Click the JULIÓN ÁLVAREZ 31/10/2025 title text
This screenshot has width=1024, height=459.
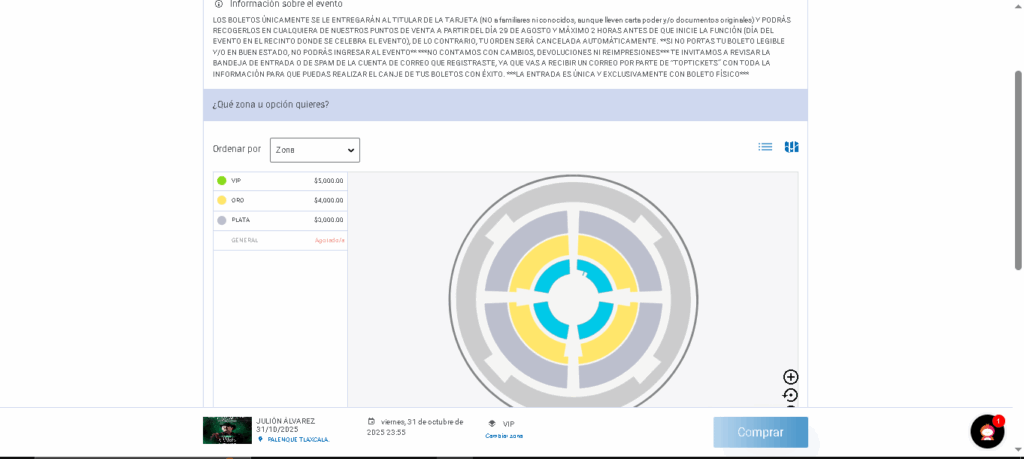point(285,425)
